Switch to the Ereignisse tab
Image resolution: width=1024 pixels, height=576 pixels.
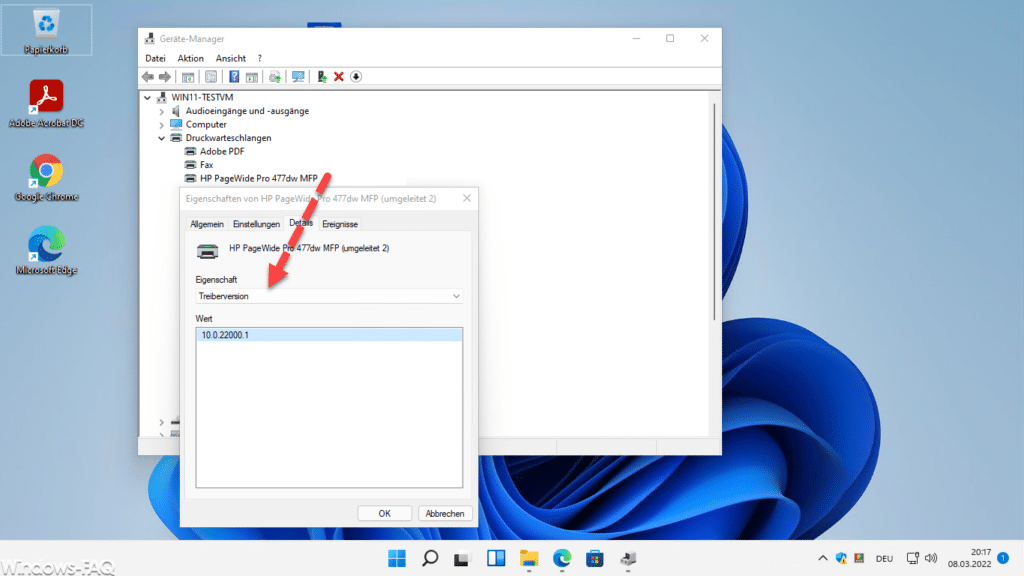[340, 224]
